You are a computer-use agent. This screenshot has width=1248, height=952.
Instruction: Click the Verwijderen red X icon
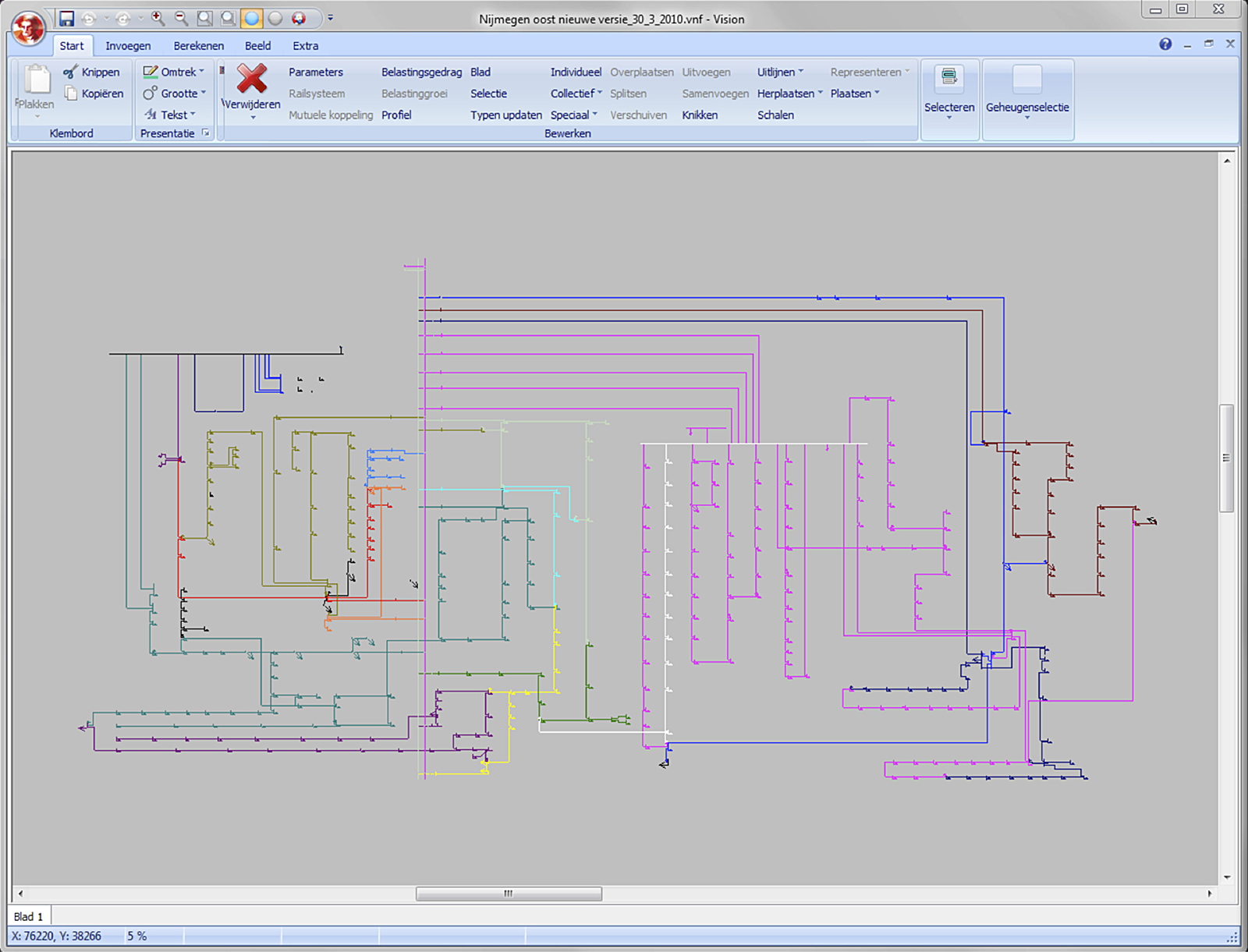252,79
